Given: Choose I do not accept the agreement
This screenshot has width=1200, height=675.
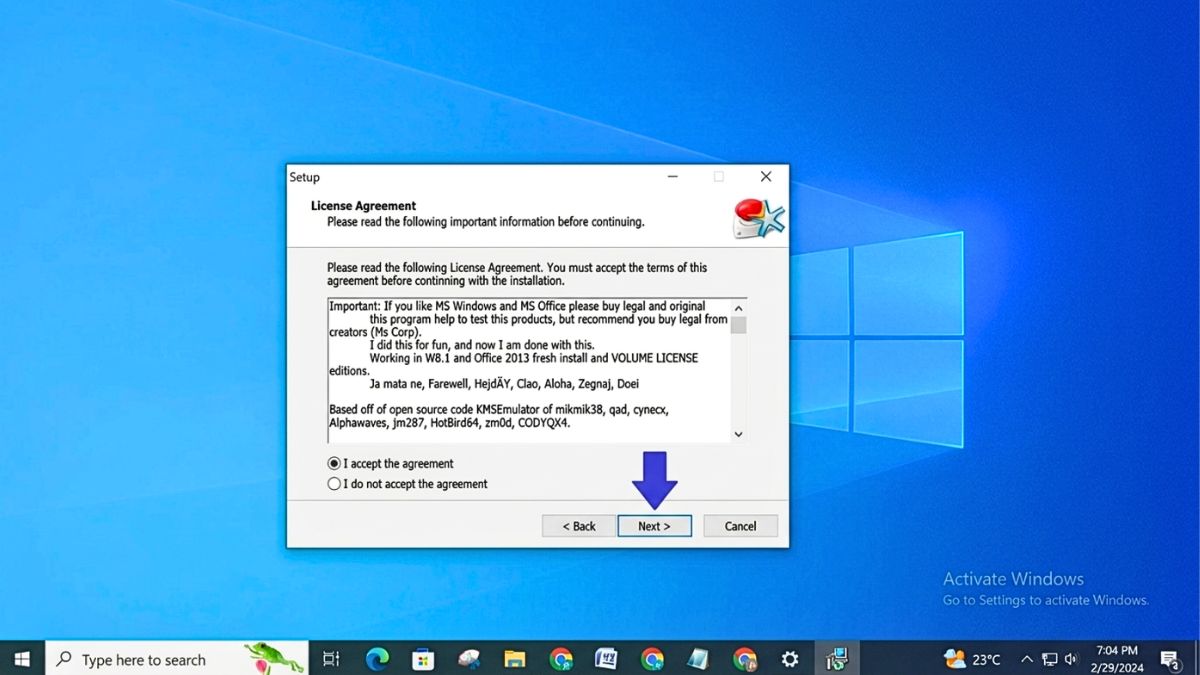Looking at the screenshot, I should click(408, 484).
